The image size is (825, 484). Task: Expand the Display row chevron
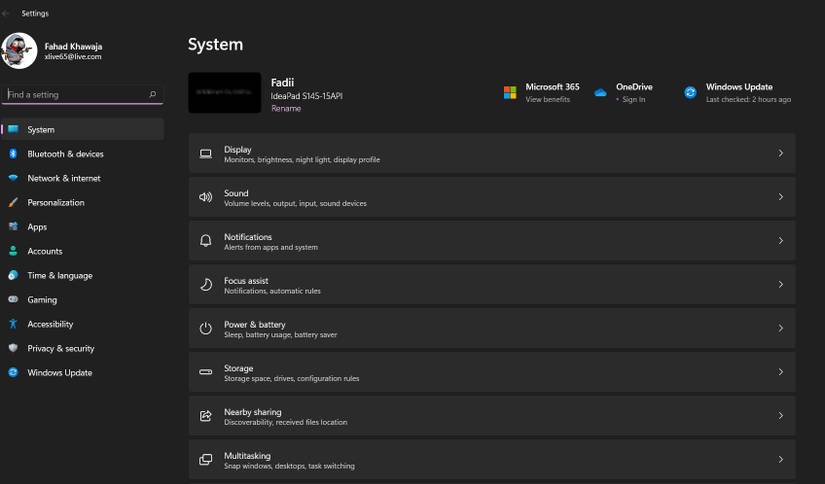point(780,153)
